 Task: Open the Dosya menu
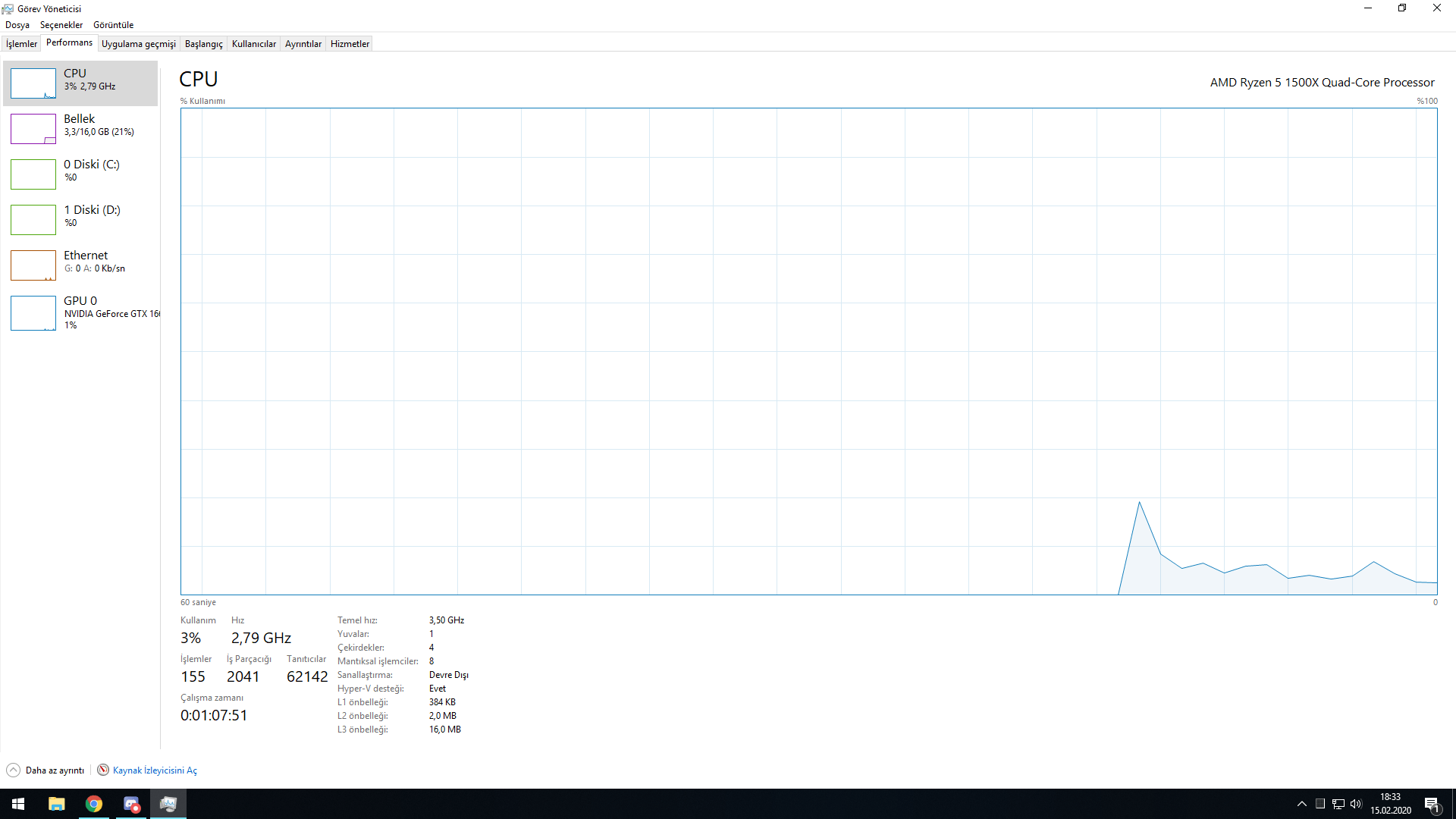tap(17, 25)
